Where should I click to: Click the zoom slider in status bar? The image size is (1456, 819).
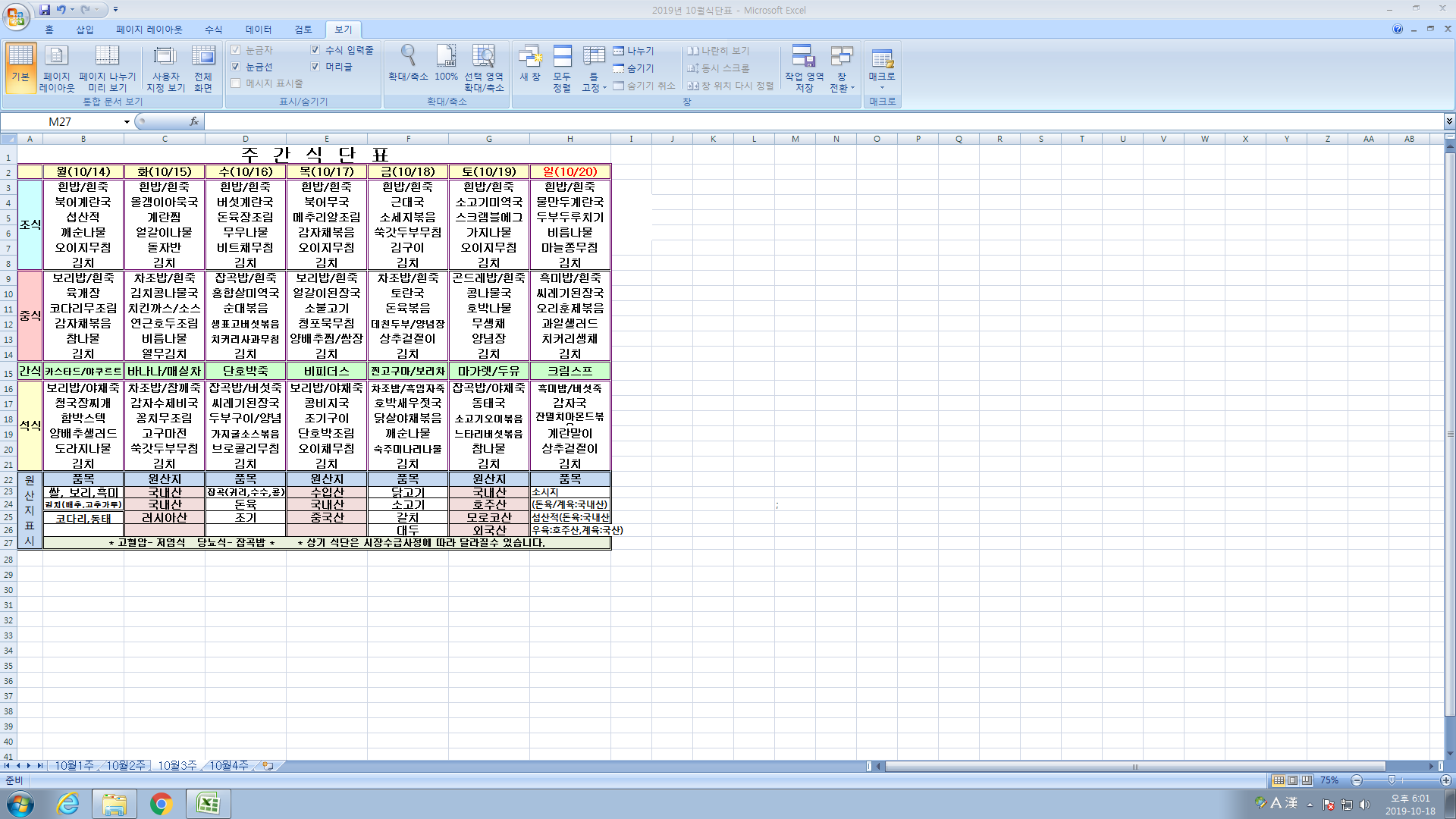1392,780
